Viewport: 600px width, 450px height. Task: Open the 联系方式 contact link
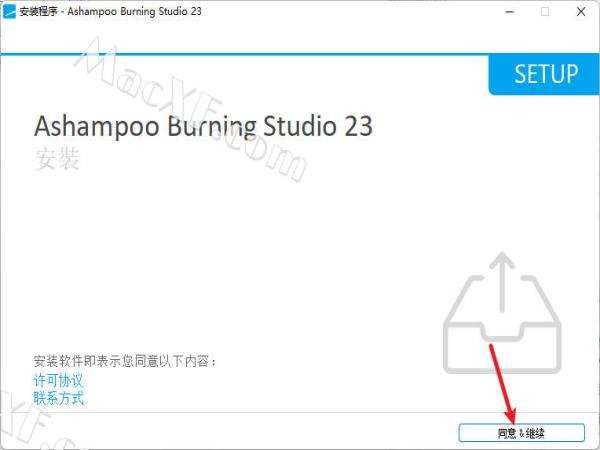pos(58,398)
